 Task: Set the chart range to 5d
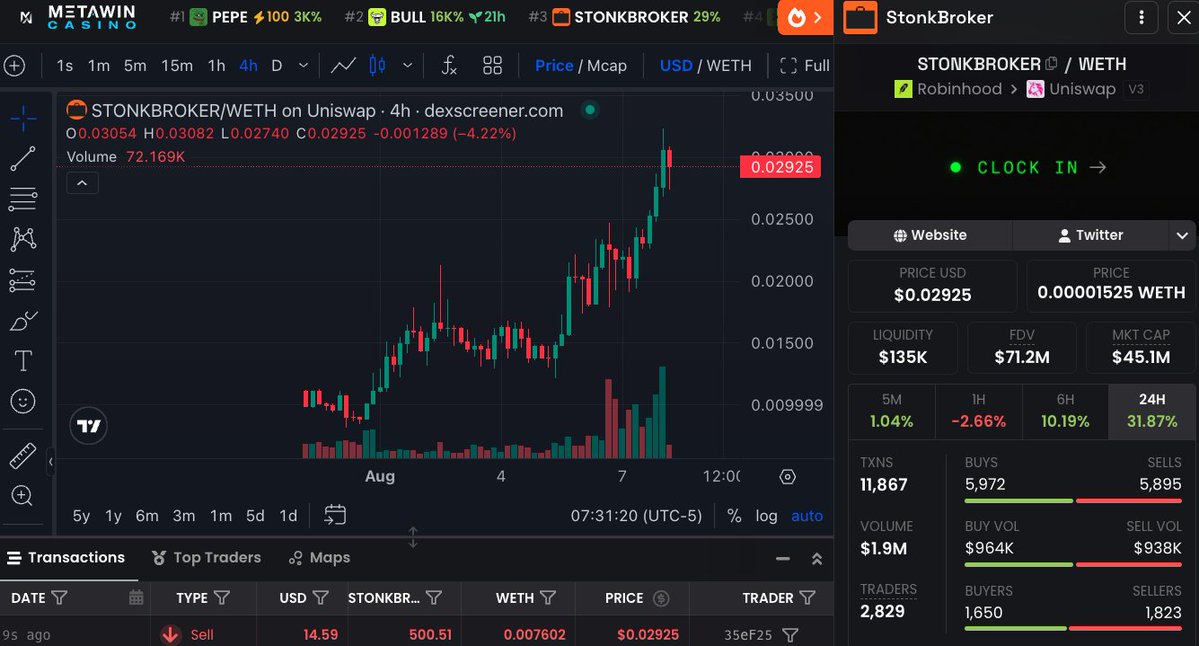pos(255,516)
